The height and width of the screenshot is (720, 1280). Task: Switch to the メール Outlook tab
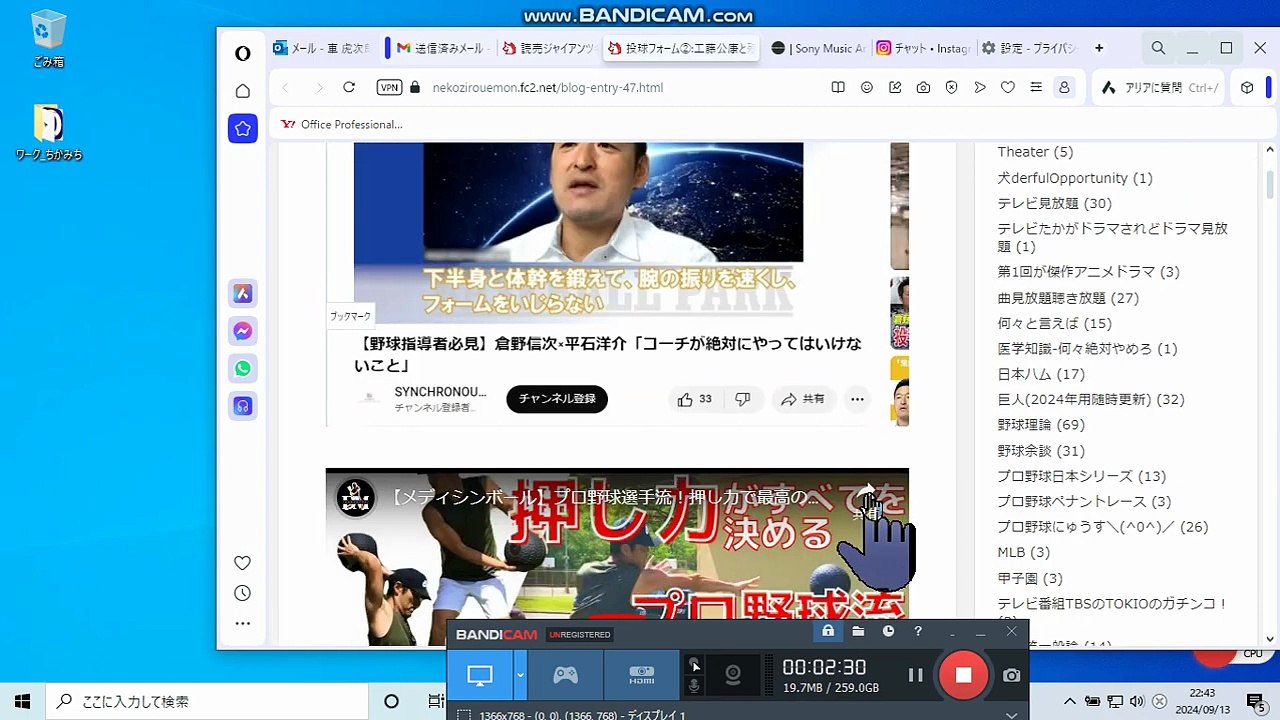322,48
